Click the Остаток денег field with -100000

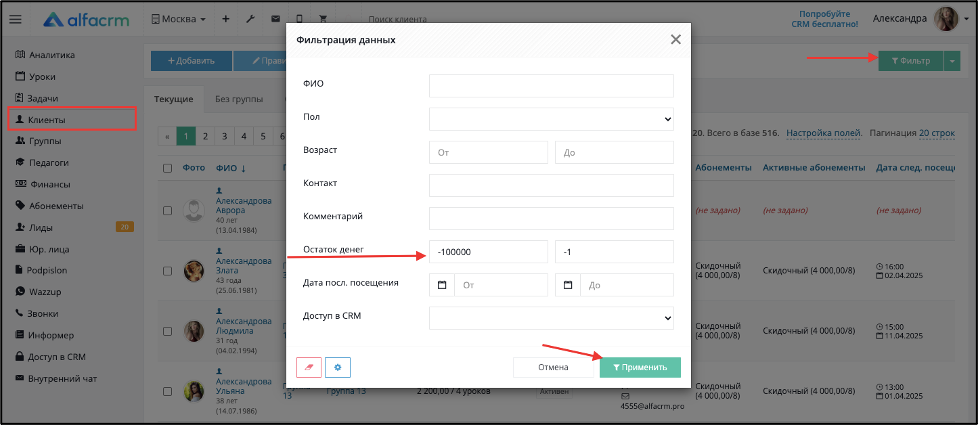click(488, 252)
